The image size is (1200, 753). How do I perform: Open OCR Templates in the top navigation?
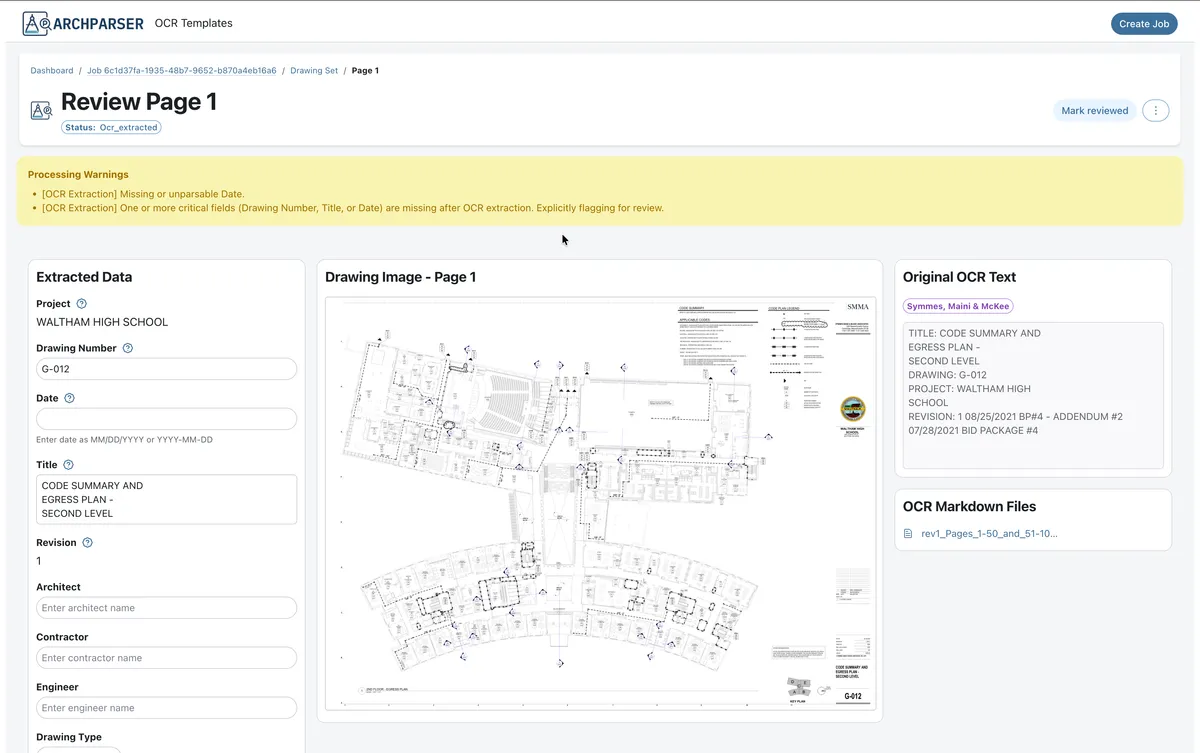[x=194, y=23]
